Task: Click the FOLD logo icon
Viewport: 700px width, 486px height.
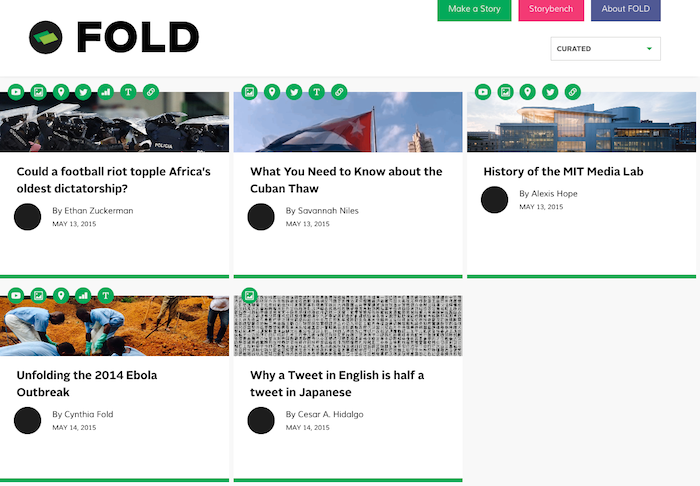Action: pyautogui.click(x=46, y=37)
